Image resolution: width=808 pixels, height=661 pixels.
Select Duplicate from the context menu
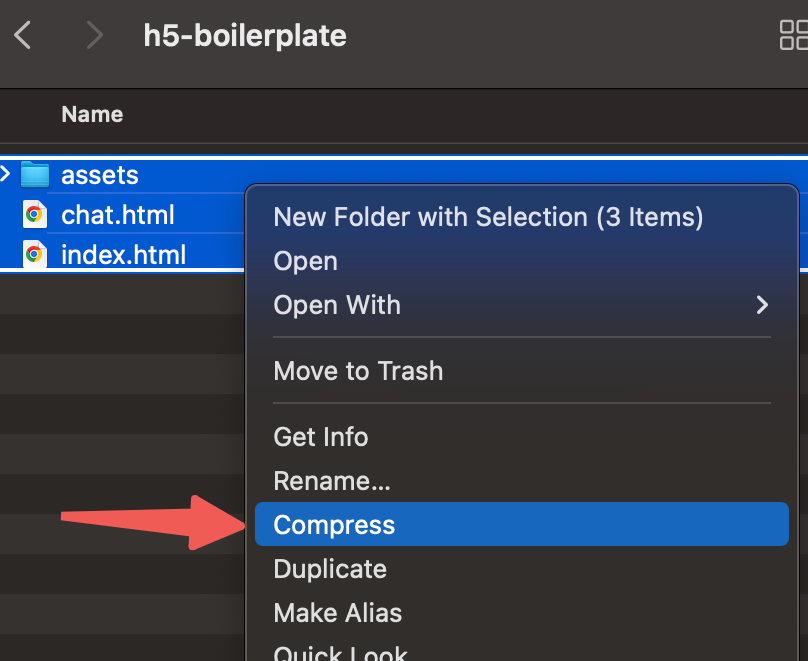(330, 569)
